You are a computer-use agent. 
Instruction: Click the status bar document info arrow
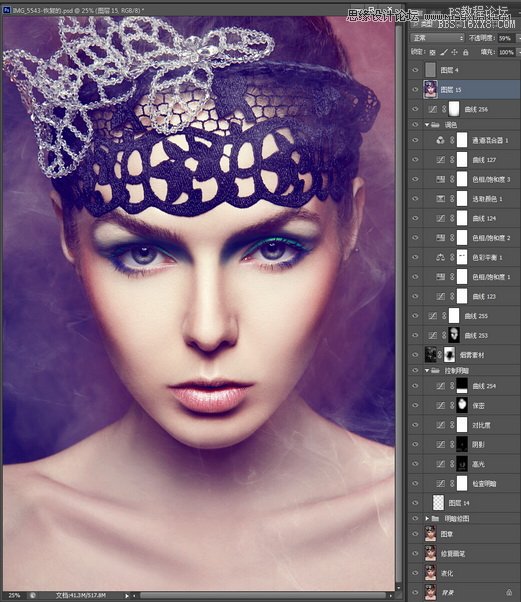(127, 595)
